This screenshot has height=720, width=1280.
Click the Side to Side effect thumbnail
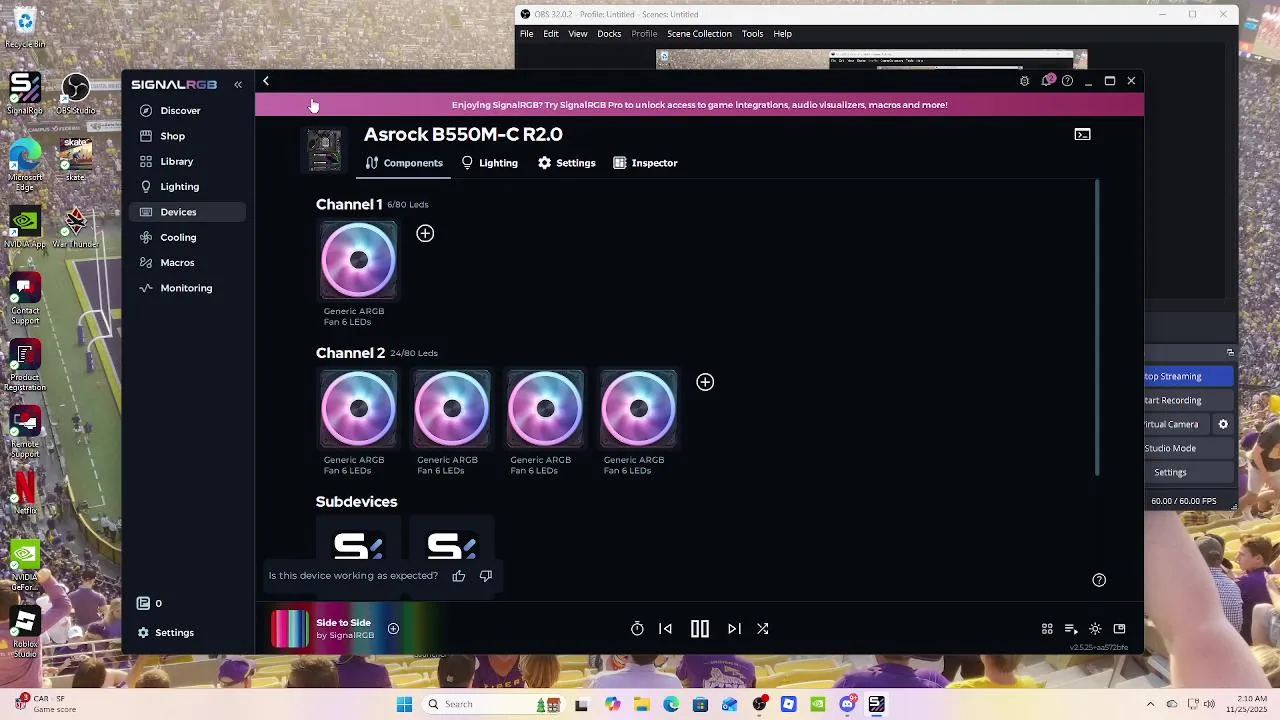(290, 629)
